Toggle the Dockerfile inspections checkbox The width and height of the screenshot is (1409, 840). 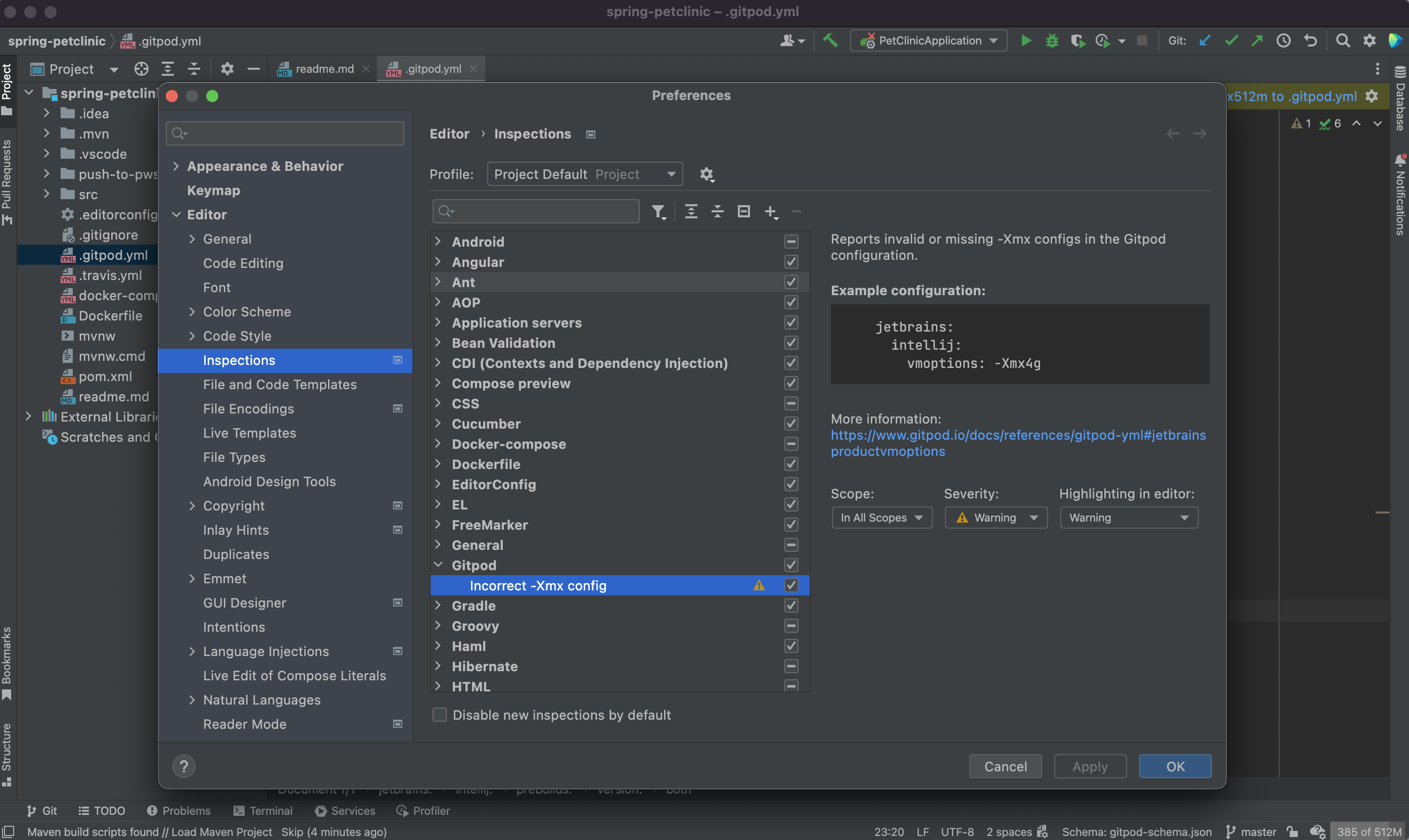[x=791, y=464]
